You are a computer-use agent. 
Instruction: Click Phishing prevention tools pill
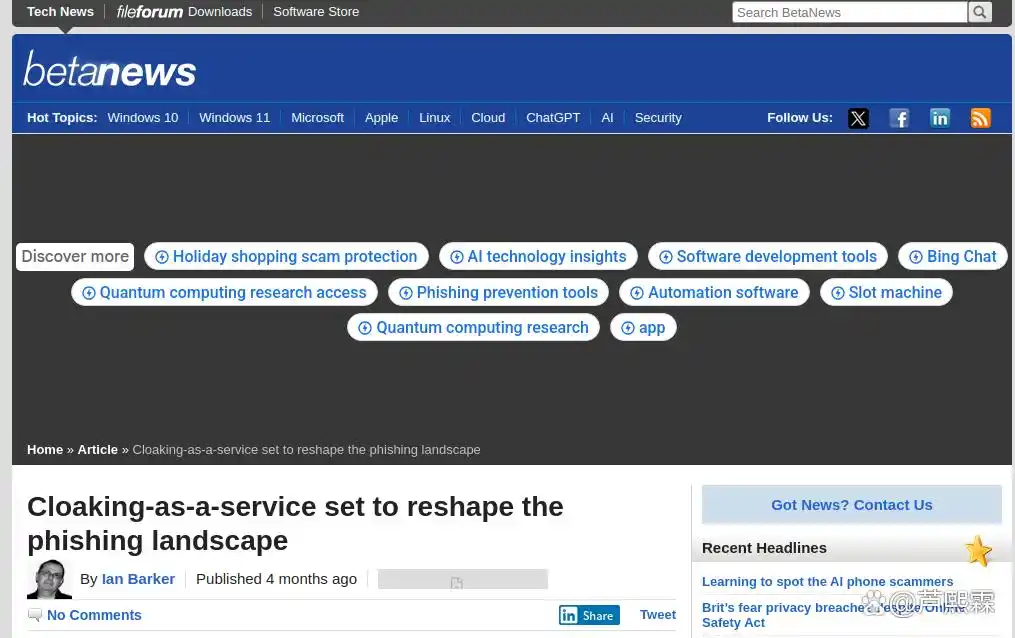point(498,292)
